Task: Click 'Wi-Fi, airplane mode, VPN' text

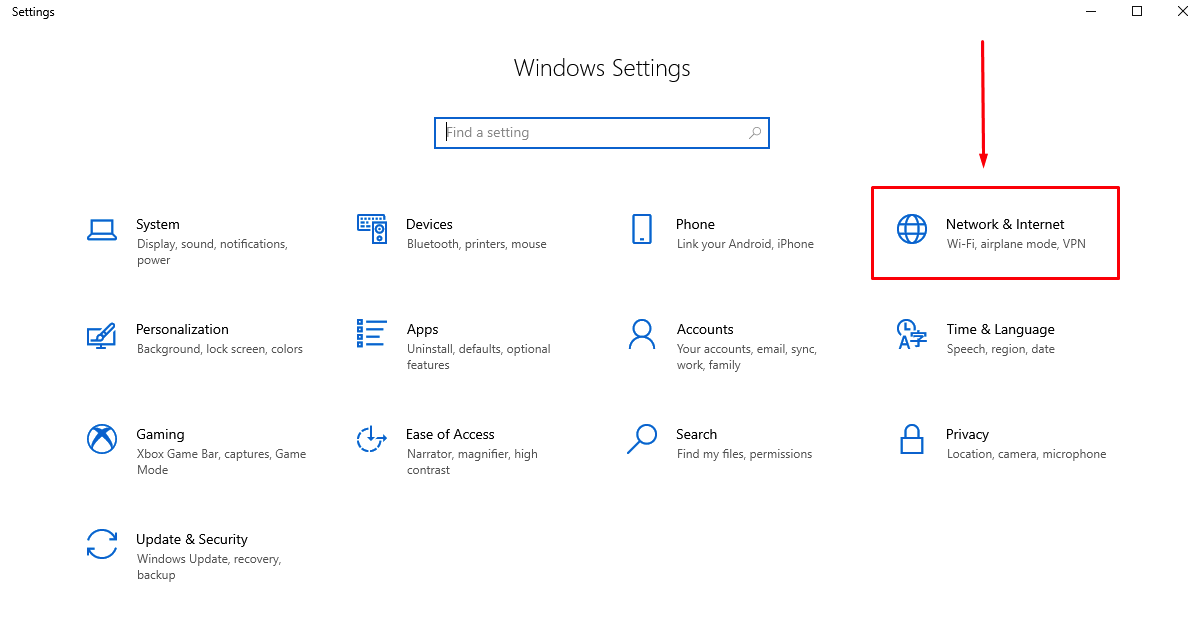Action: click(x=1016, y=244)
